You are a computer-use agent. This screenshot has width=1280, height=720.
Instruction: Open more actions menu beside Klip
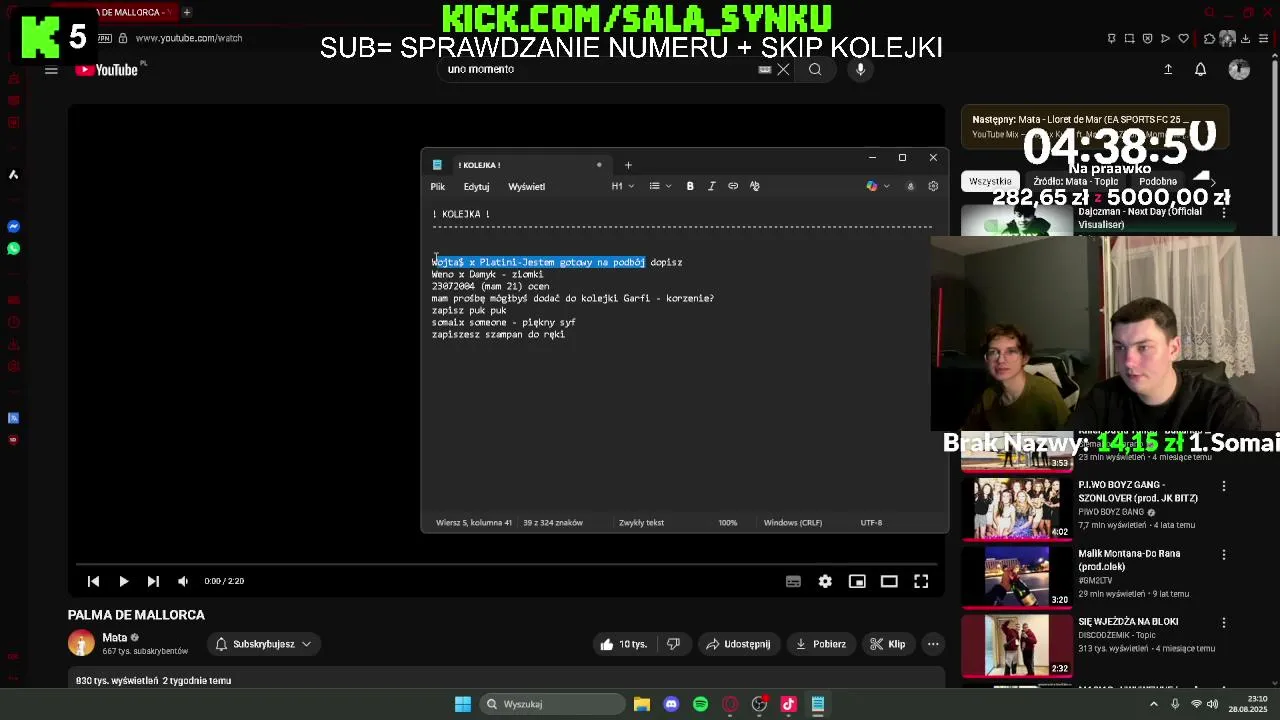click(x=933, y=644)
